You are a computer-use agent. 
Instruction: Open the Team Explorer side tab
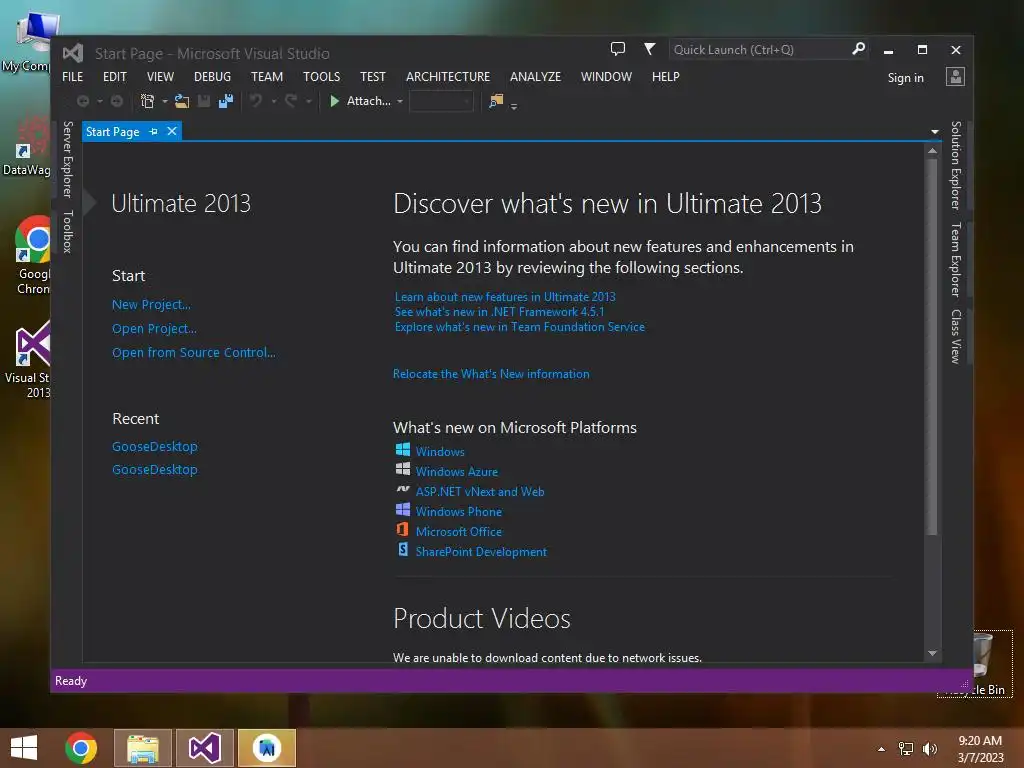coord(955,260)
